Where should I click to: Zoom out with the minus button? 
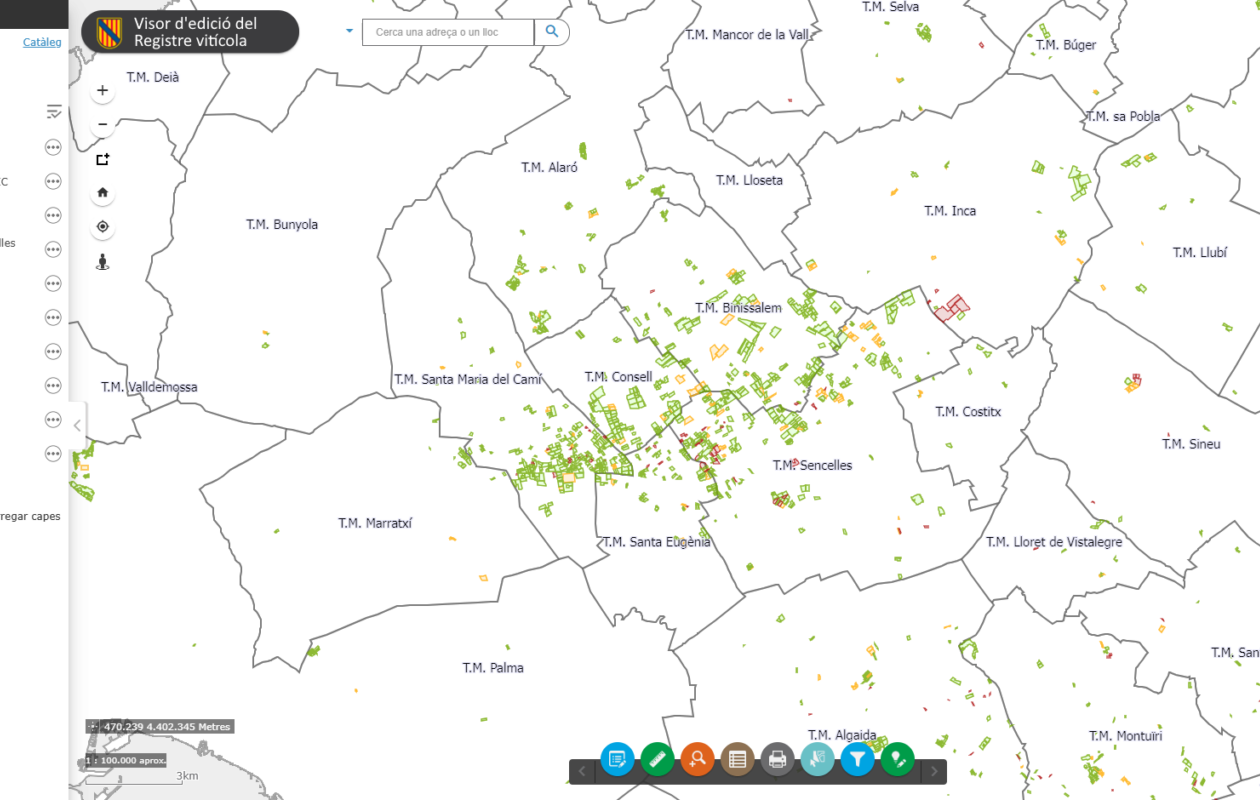[102, 125]
